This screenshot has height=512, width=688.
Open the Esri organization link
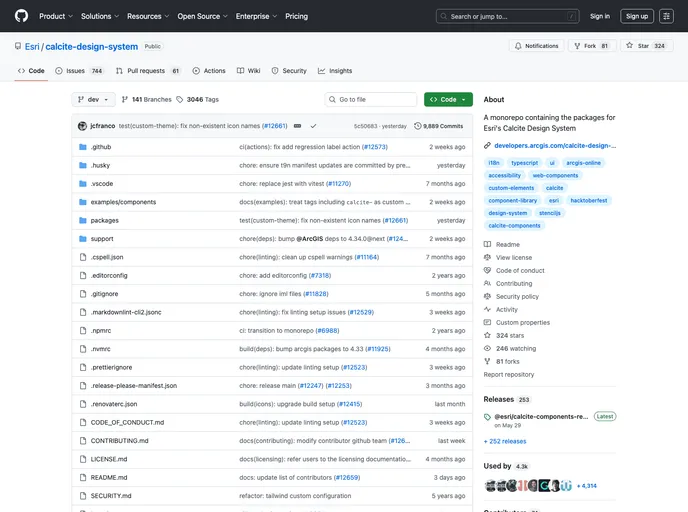coord(32,47)
